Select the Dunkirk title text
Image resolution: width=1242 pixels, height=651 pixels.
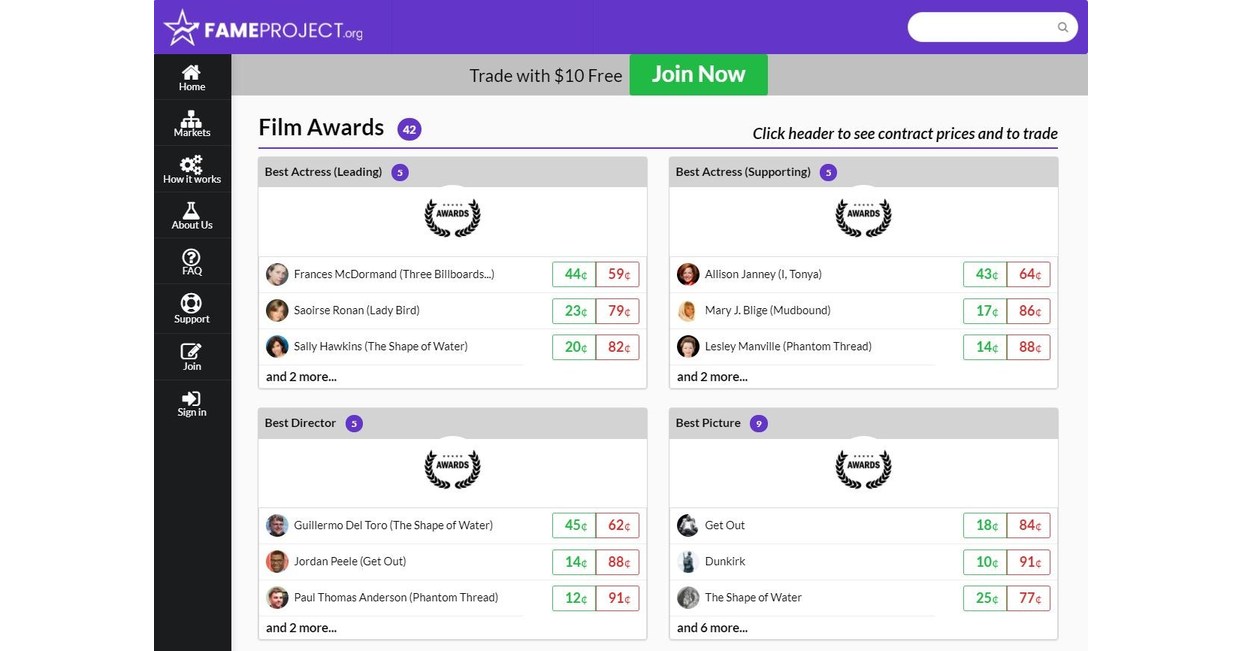[725, 561]
